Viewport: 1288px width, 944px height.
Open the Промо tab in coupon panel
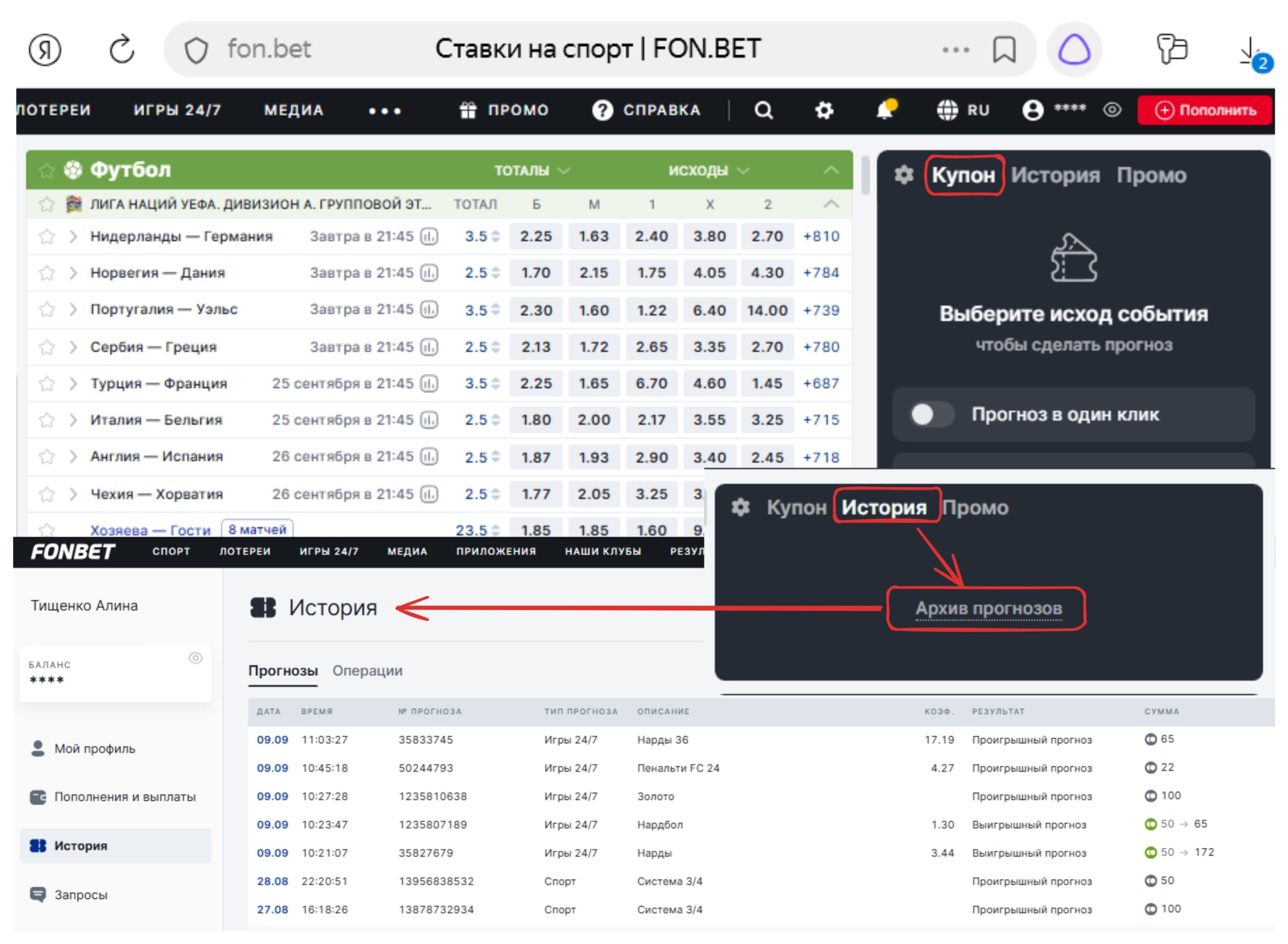point(1151,175)
